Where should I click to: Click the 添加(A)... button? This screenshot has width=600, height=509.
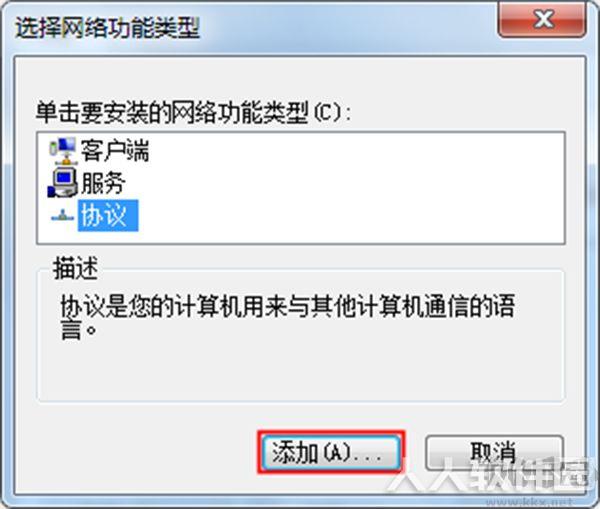pos(331,452)
